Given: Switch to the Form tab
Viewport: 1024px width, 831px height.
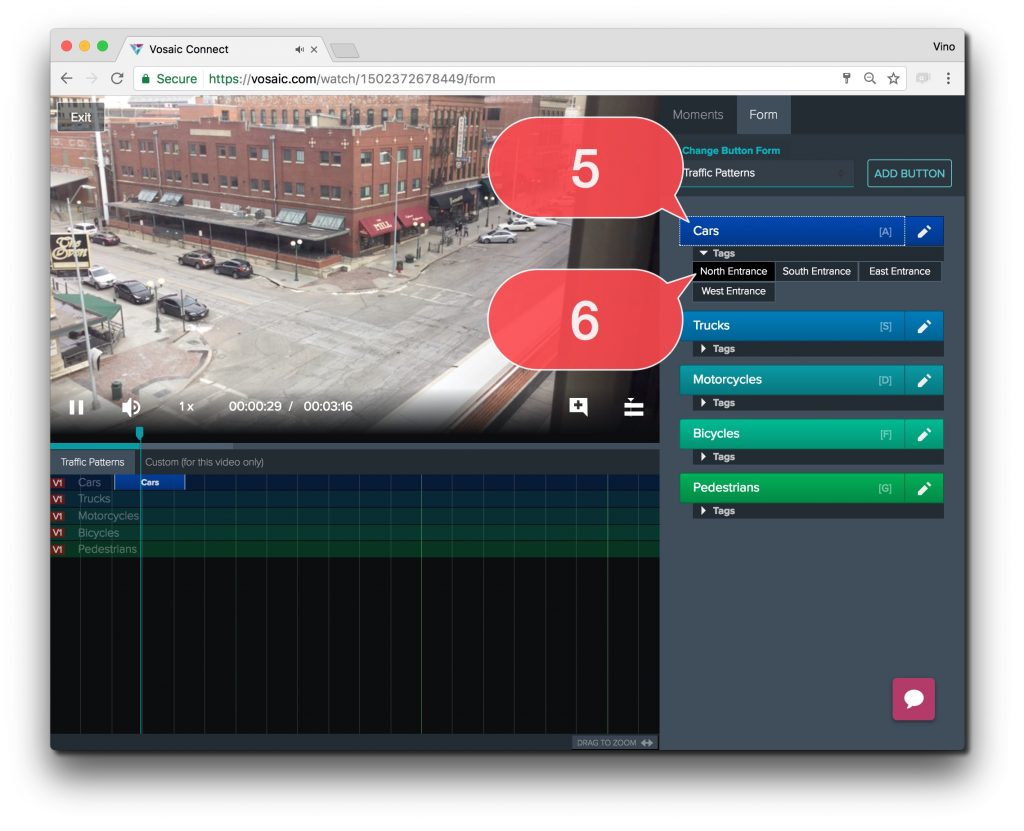Looking at the screenshot, I should (763, 115).
